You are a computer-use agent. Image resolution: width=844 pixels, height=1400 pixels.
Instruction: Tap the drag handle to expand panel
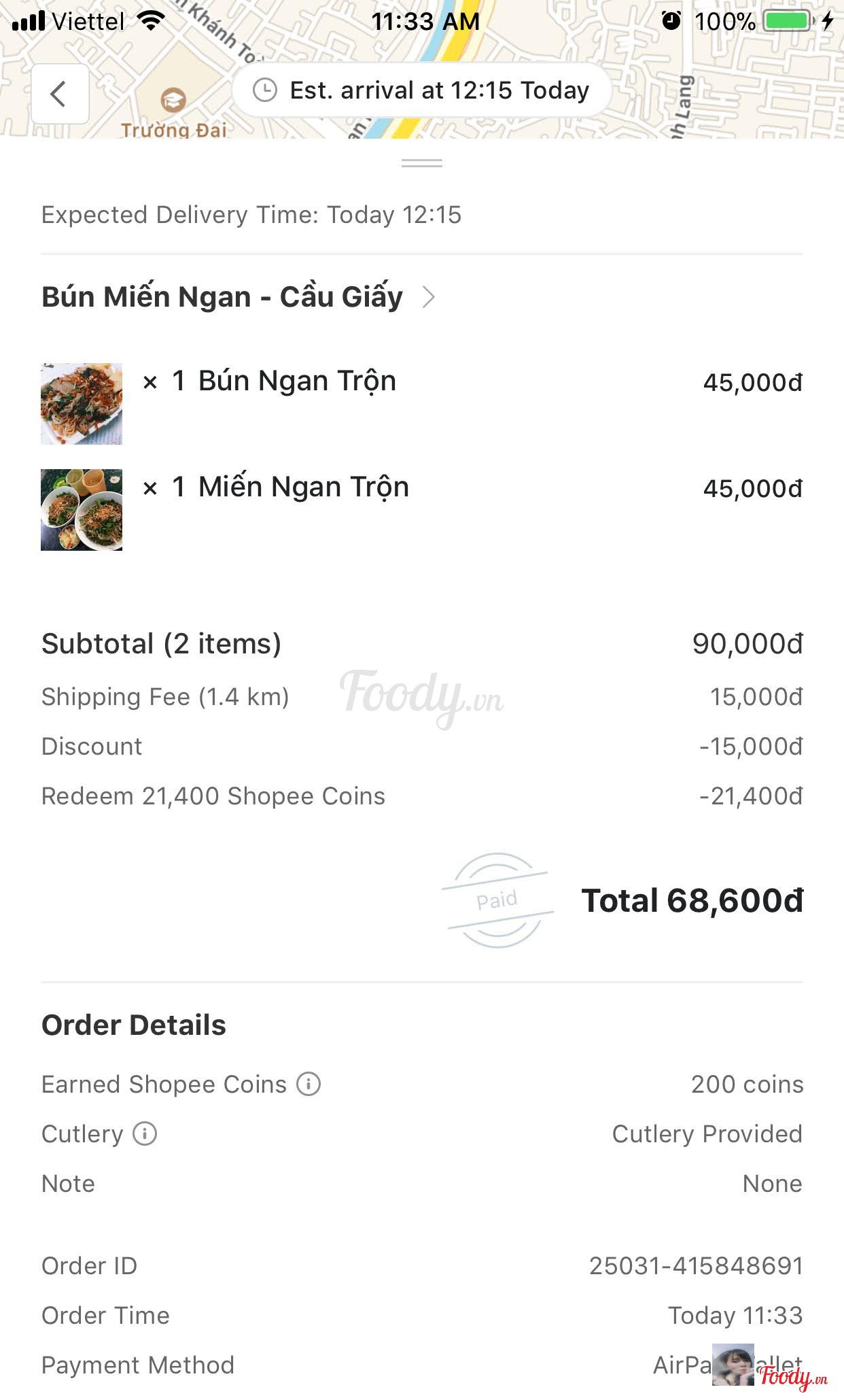tap(421, 163)
